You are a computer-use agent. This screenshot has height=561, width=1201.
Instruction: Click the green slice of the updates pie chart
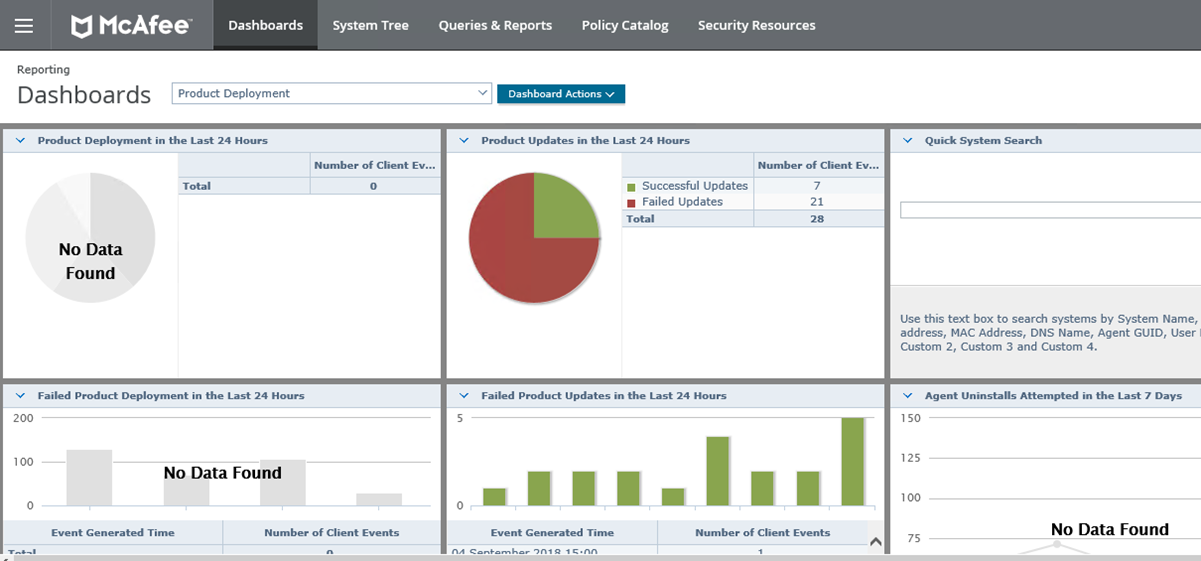point(562,208)
